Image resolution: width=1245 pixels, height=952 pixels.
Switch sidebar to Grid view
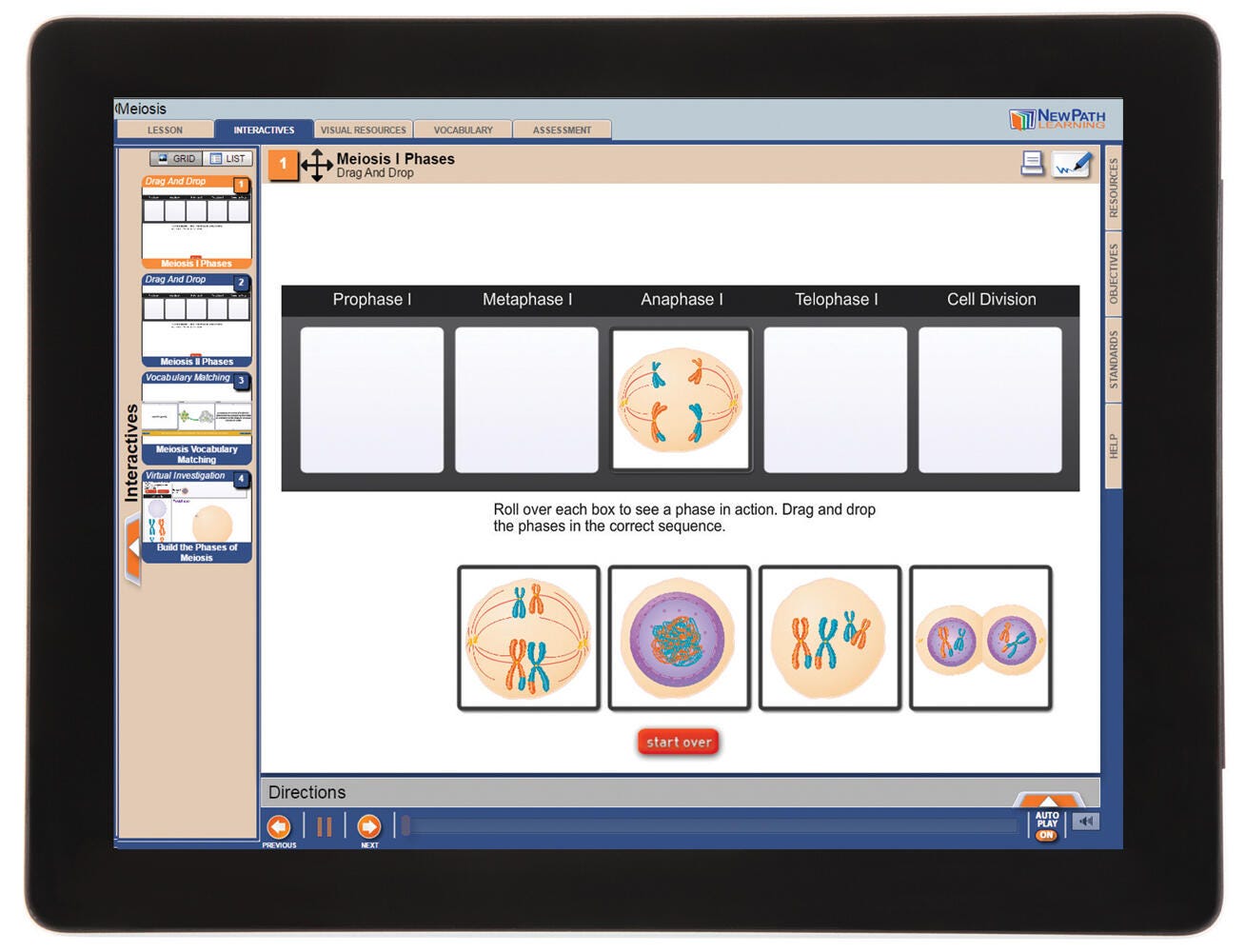pyautogui.click(x=174, y=159)
